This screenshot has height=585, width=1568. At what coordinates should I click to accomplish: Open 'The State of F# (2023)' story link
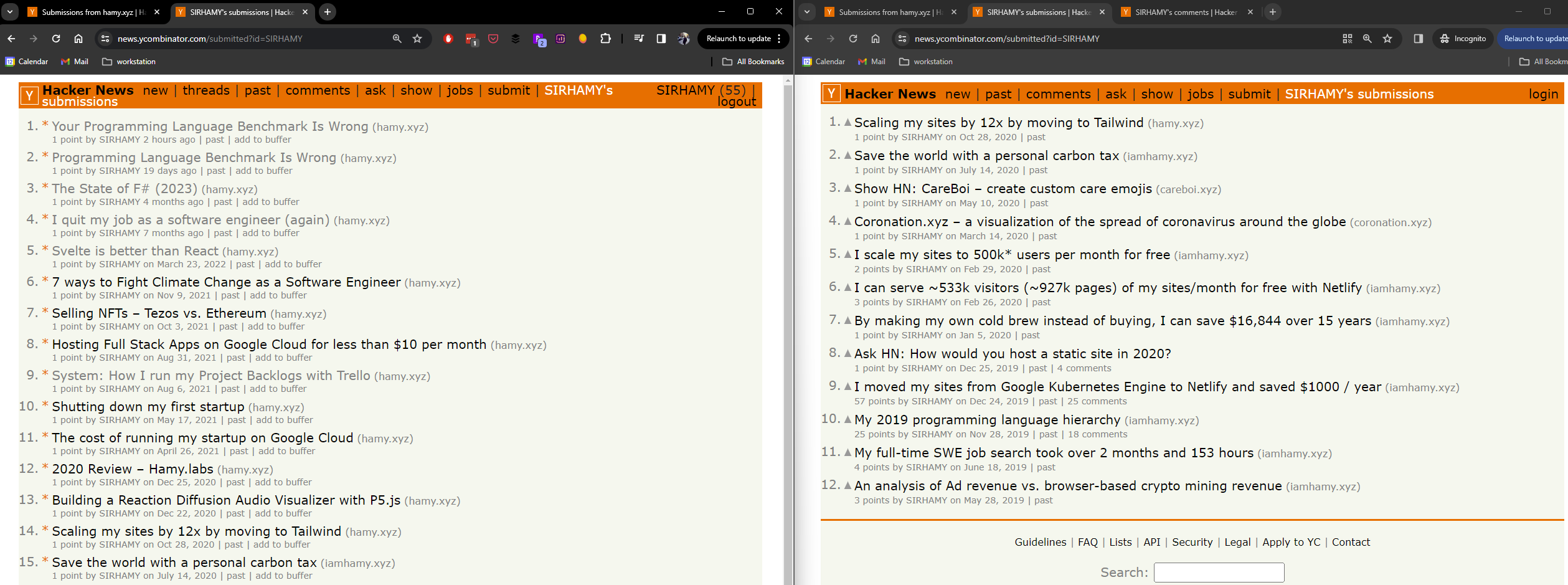coord(125,188)
